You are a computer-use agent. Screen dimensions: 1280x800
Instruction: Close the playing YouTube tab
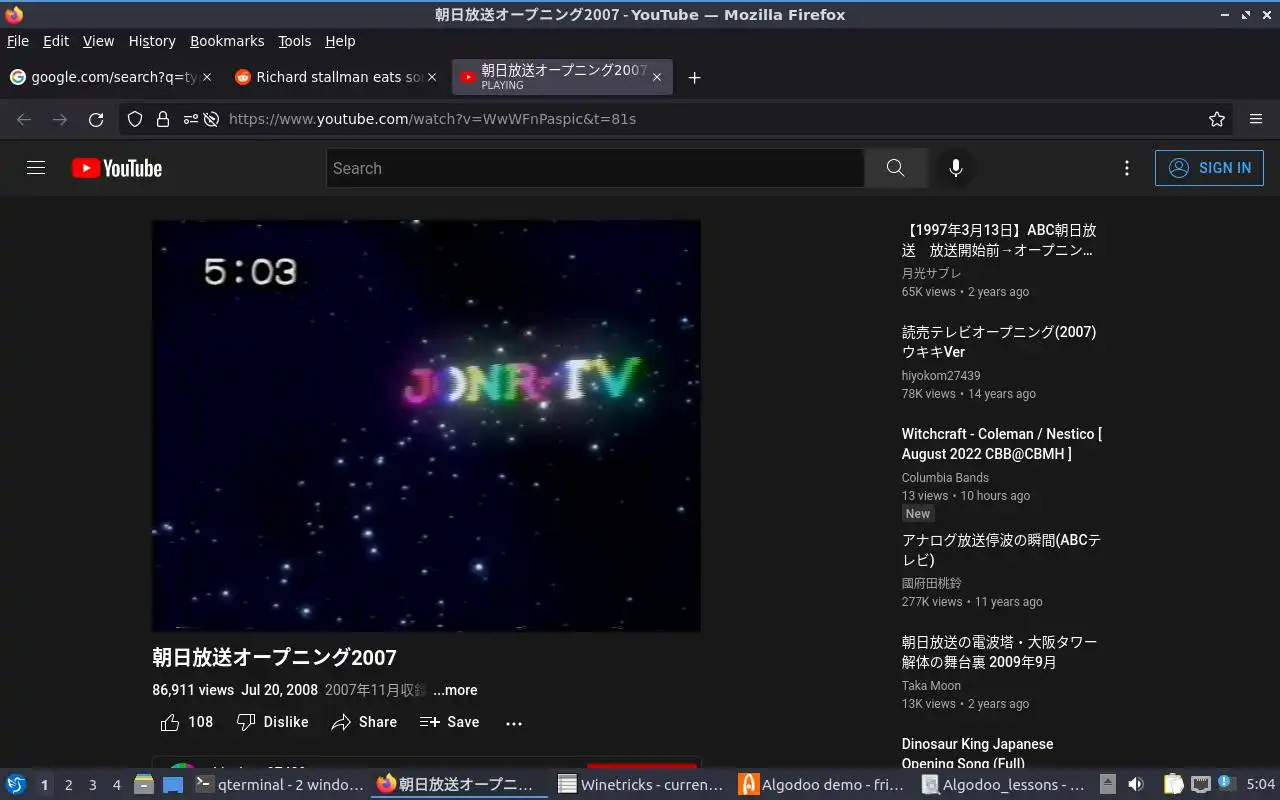pos(656,77)
